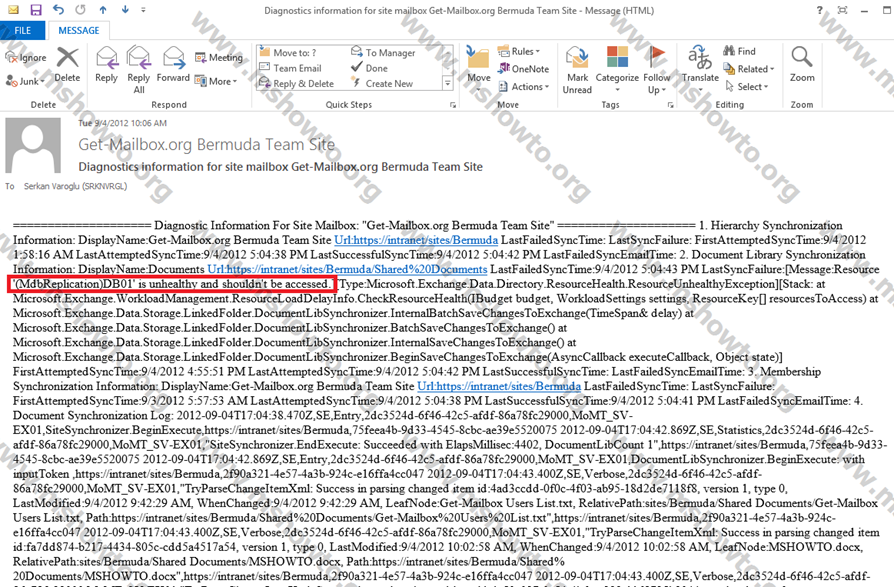This screenshot has width=894, height=587.
Task: Open the Actions dropdown menu
Action: pyautogui.click(x=523, y=87)
